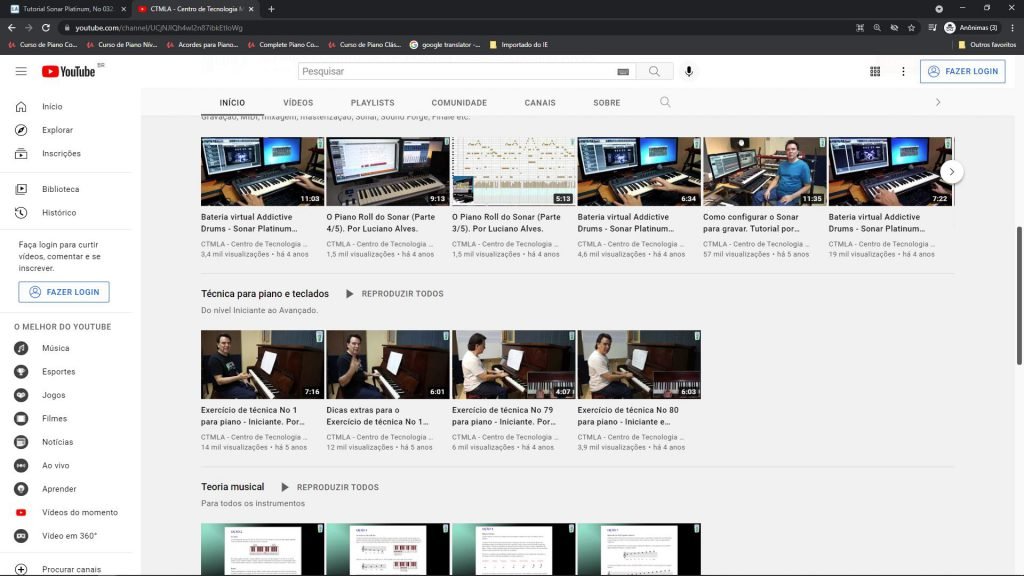Image resolution: width=1024 pixels, height=576 pixels.
Task: Switch to the PLAYLISTS channel tab
Action: tap(372, 103)
